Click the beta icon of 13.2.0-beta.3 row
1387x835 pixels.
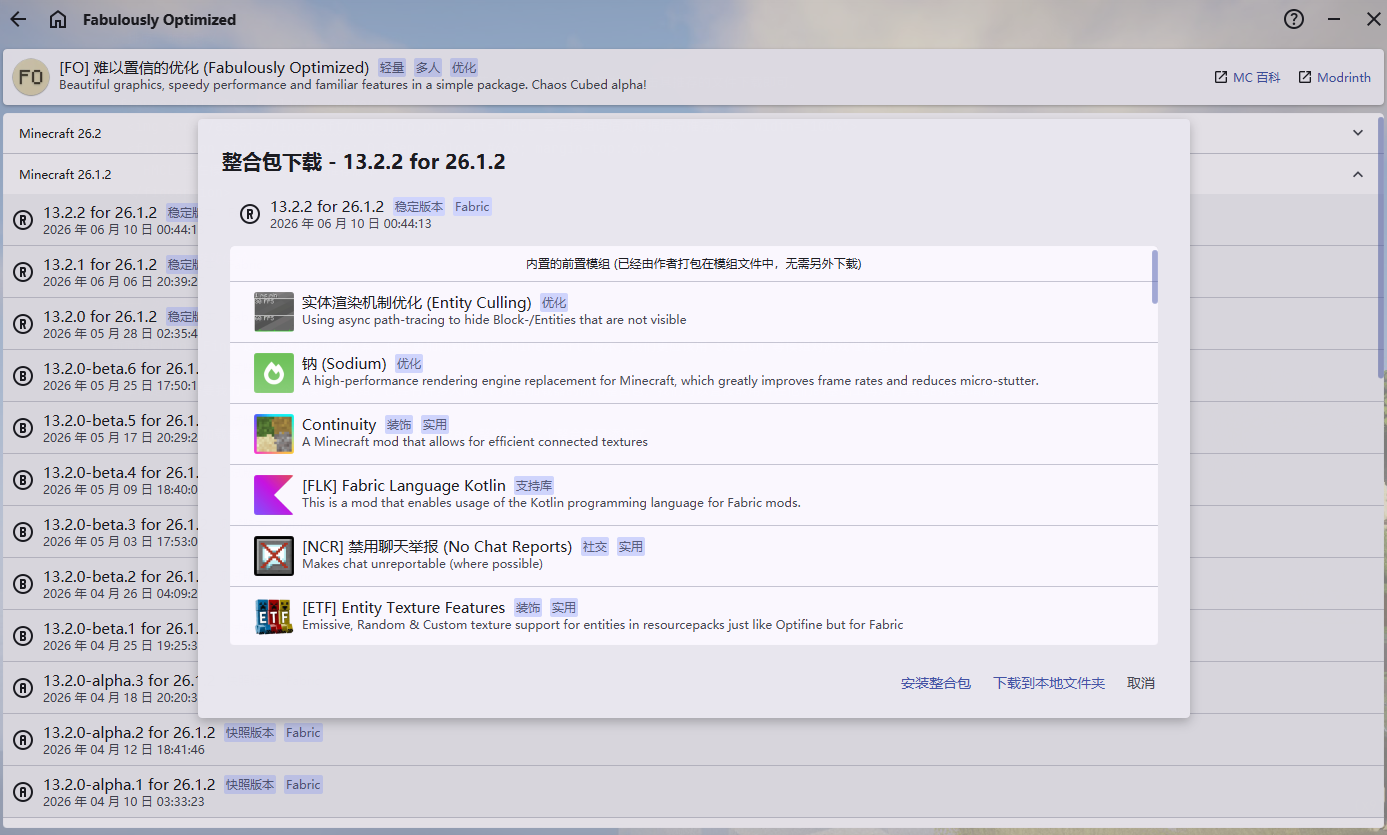click(x=23, y=532)
